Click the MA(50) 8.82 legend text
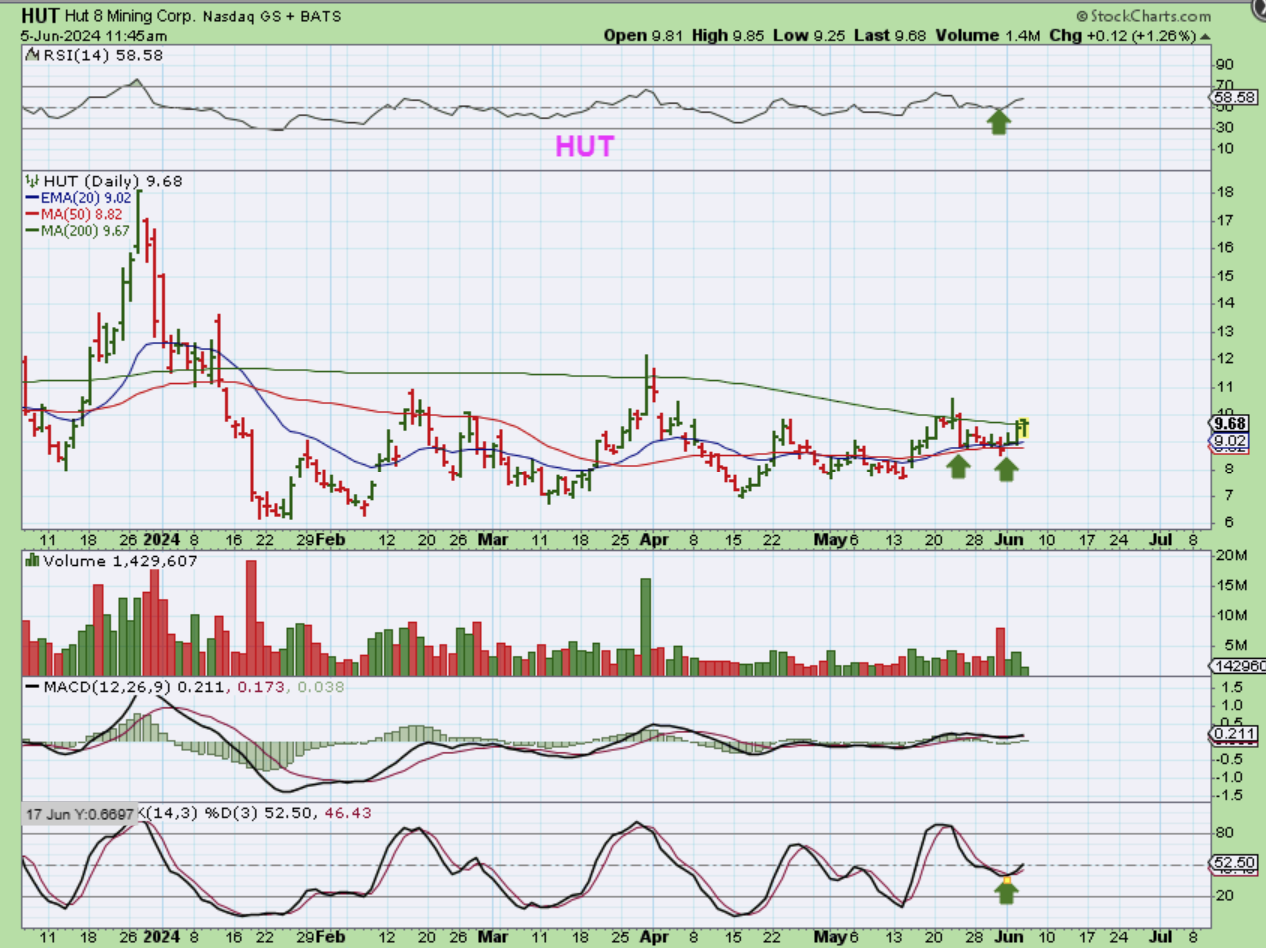 (83, 213)
